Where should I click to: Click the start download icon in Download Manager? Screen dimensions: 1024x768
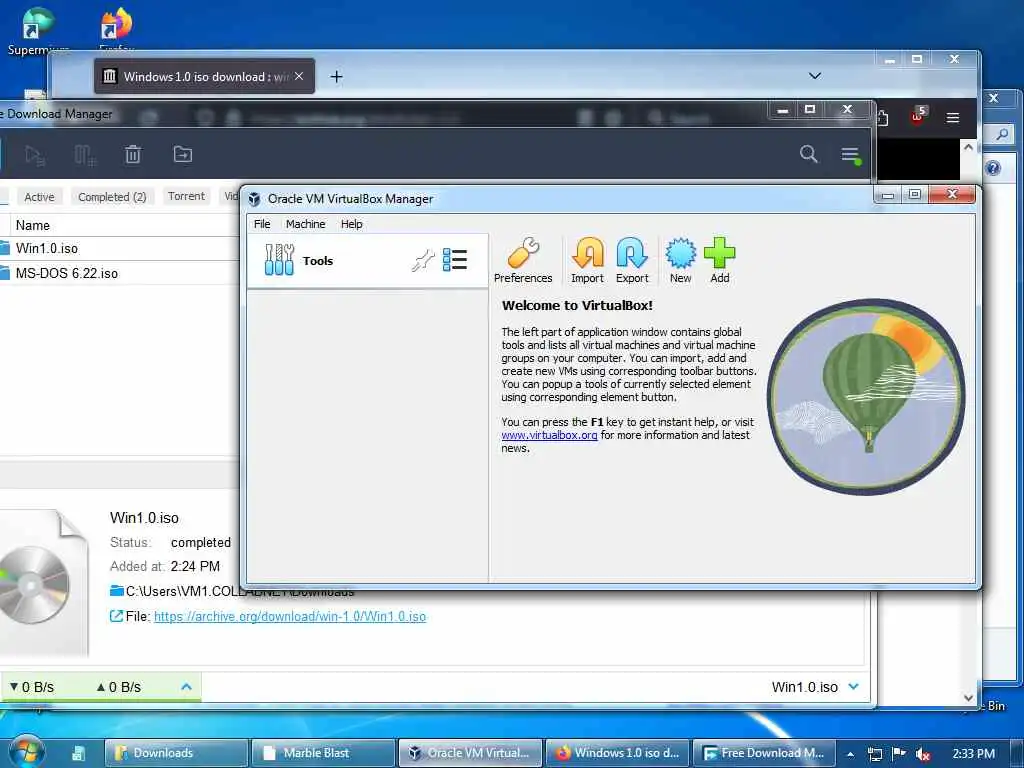pyautogui.click(x=34, y=155)
